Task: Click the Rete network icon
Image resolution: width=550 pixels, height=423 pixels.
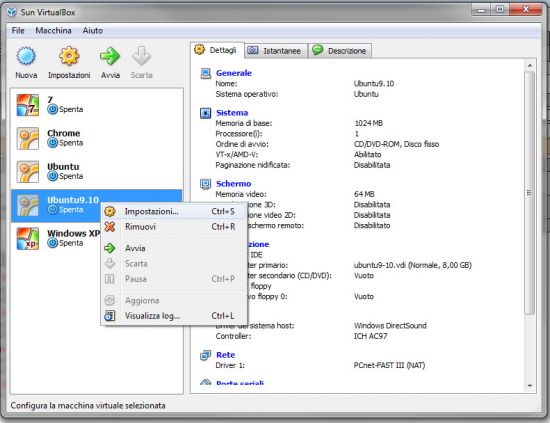Action: 206,355
